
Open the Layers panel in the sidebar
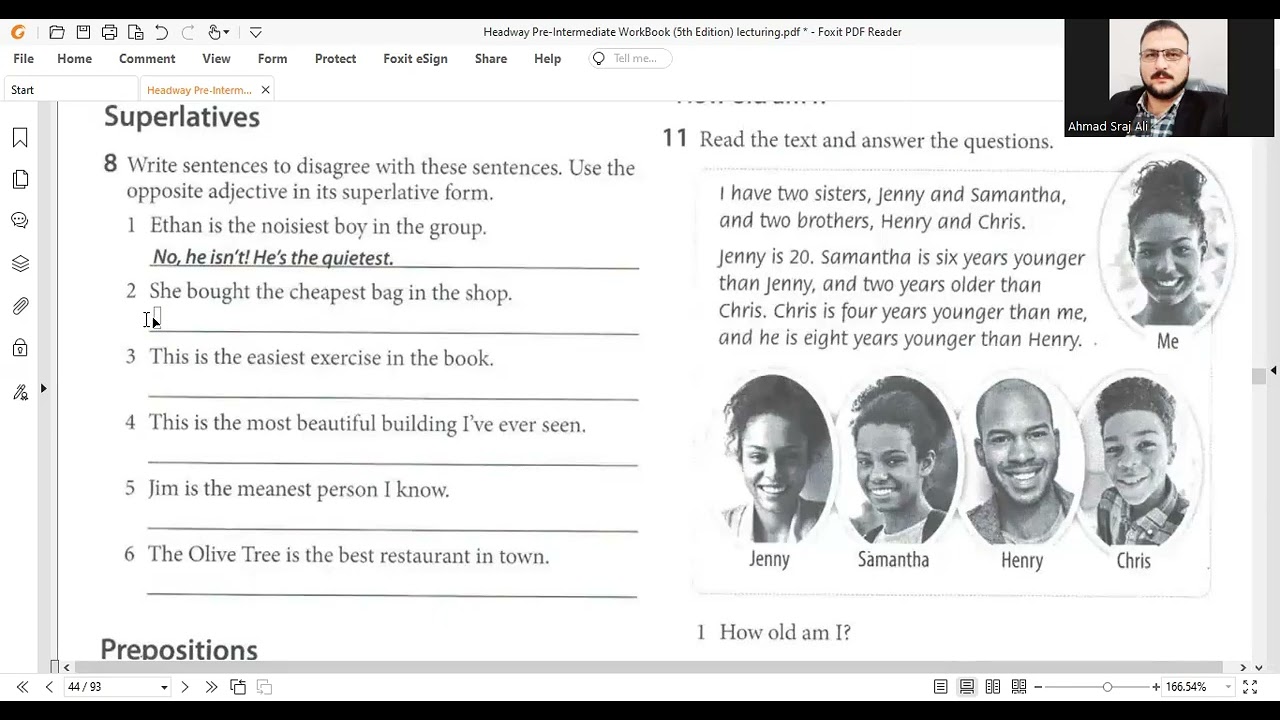[x=20, y=264]
